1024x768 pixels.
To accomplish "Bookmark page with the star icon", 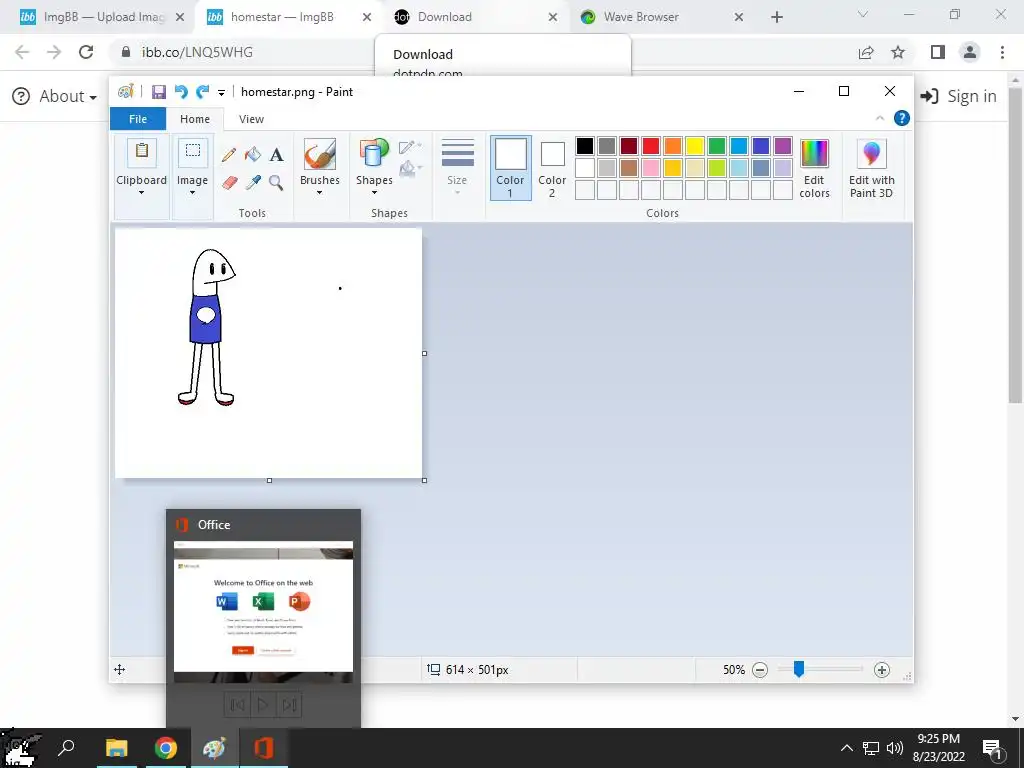I will point(898,52).
